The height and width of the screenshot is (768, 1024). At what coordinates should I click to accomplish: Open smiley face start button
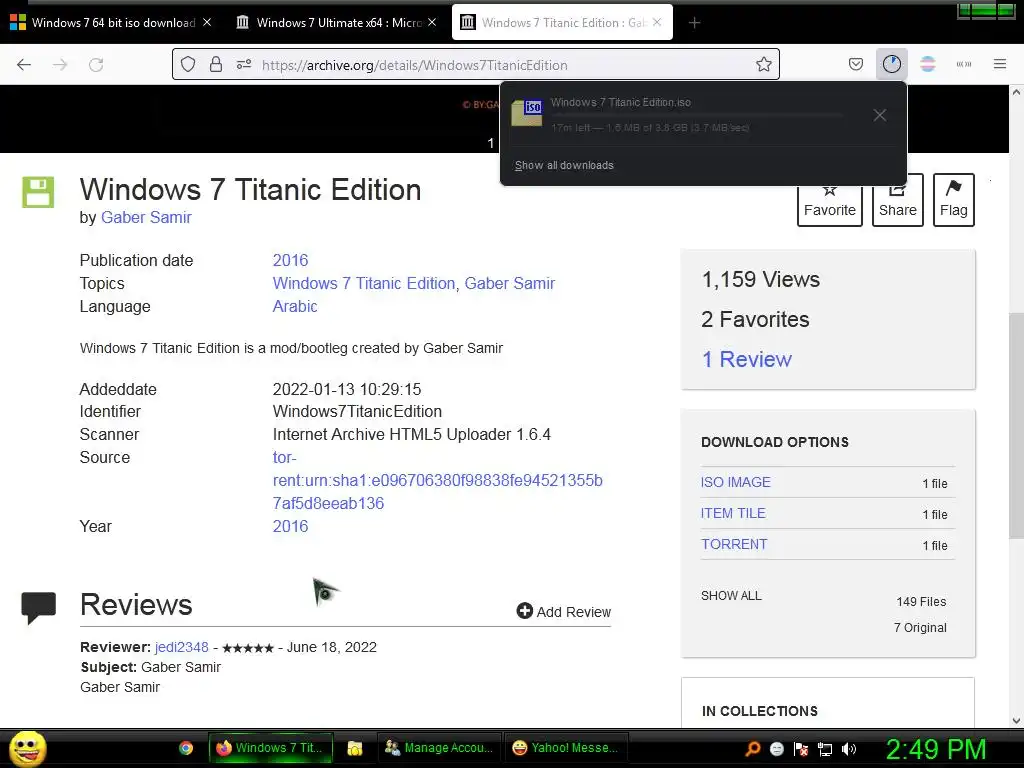(27, 748)
